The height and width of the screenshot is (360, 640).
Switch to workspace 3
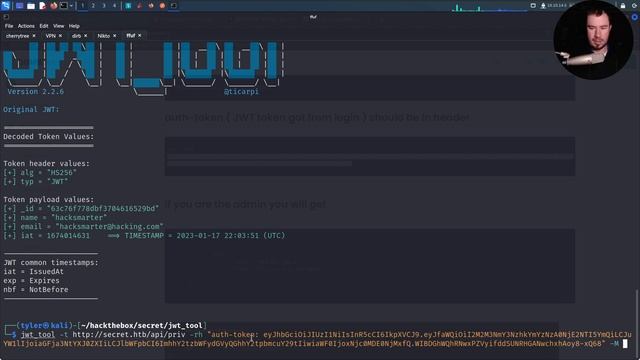click(104, 6)
